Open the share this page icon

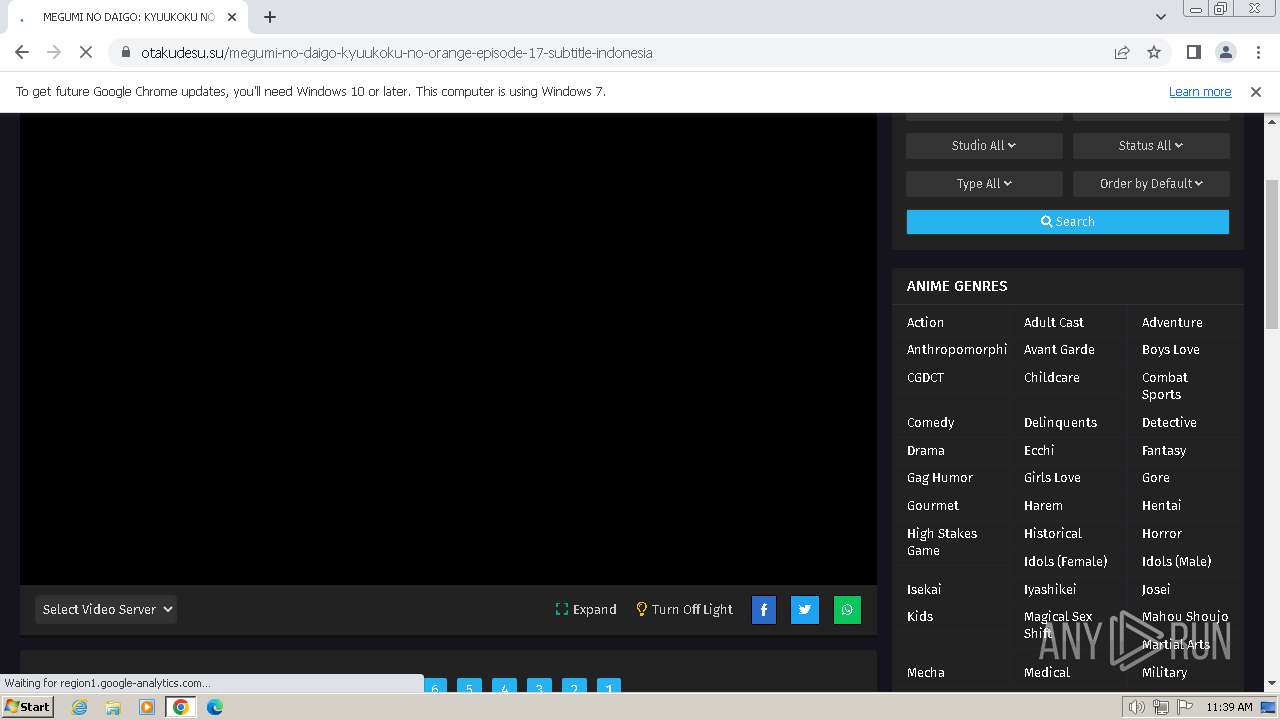pos(1122,52)
